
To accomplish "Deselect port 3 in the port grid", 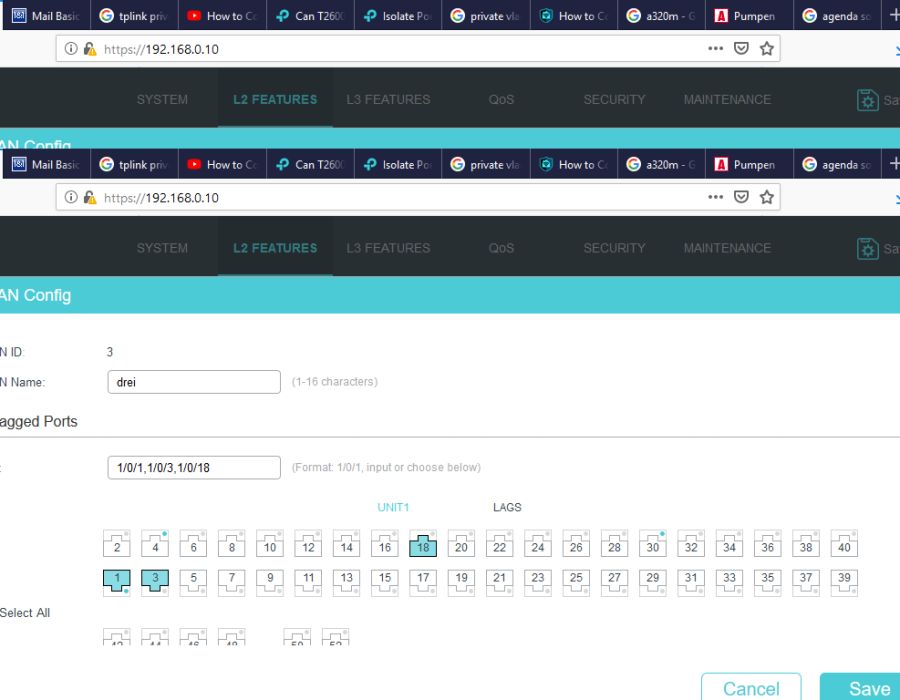I will click(155, 582).
